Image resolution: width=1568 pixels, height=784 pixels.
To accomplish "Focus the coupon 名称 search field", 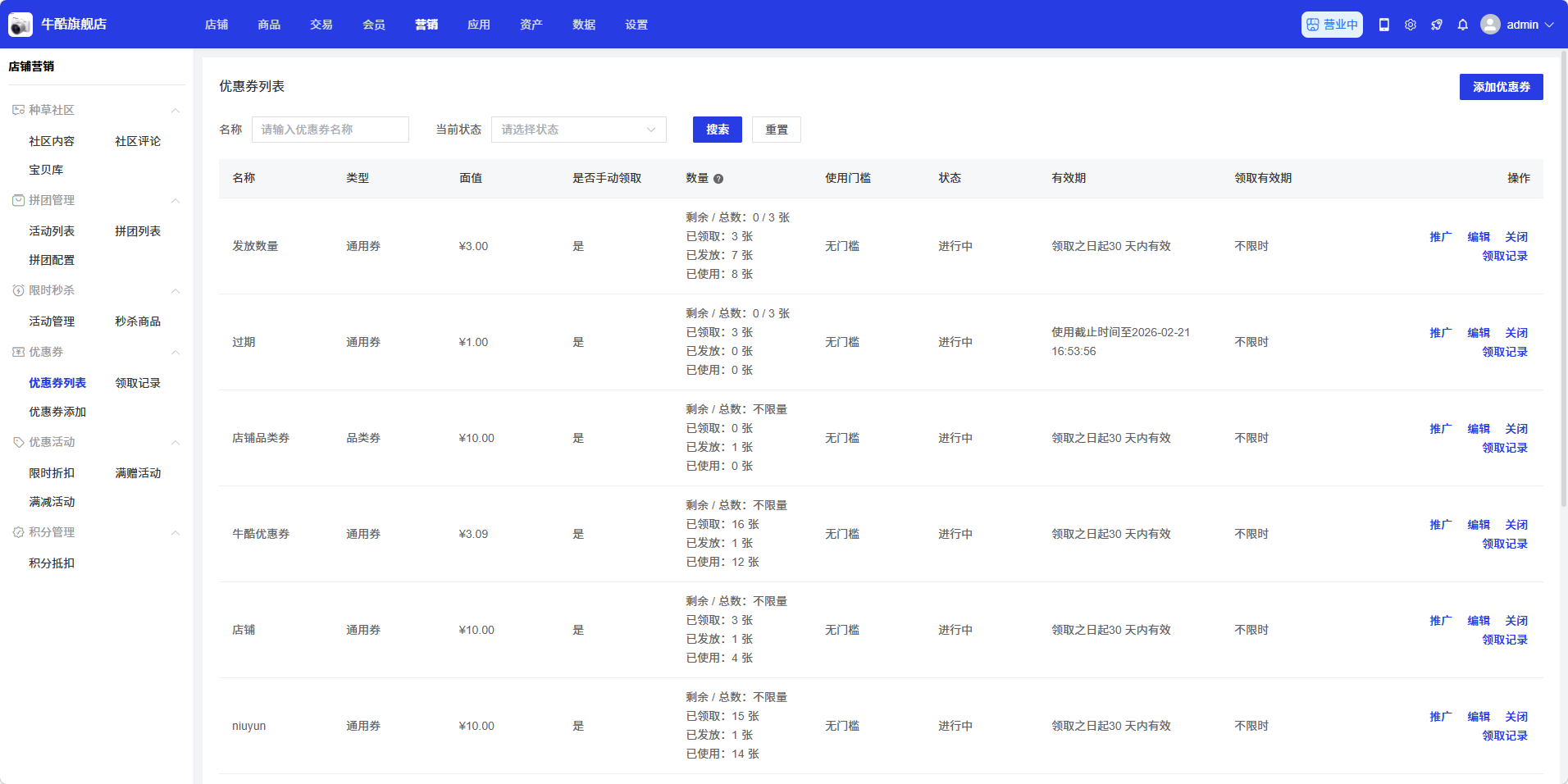I will tap(330, 130).
